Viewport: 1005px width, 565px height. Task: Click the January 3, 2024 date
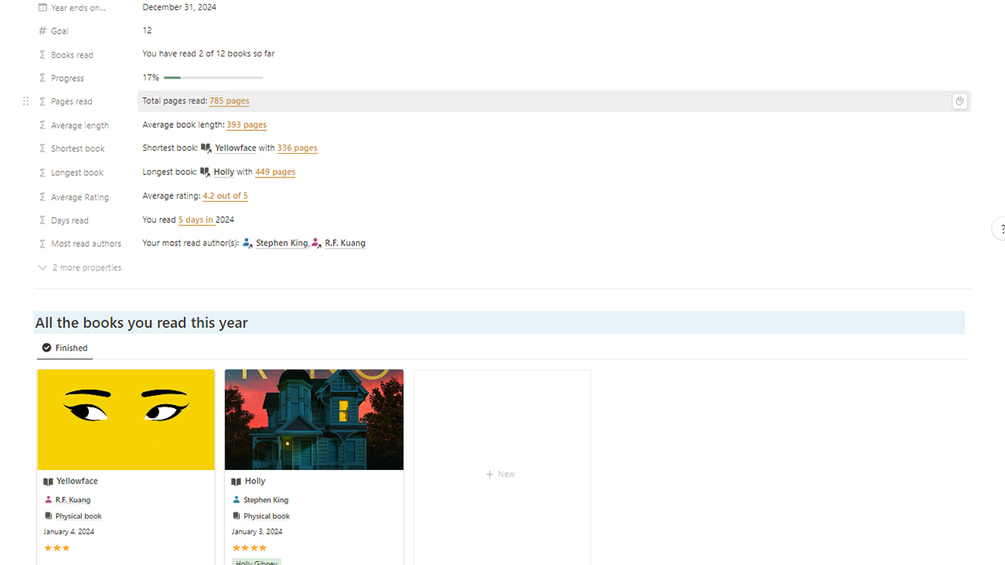click(x=257, y=532)
